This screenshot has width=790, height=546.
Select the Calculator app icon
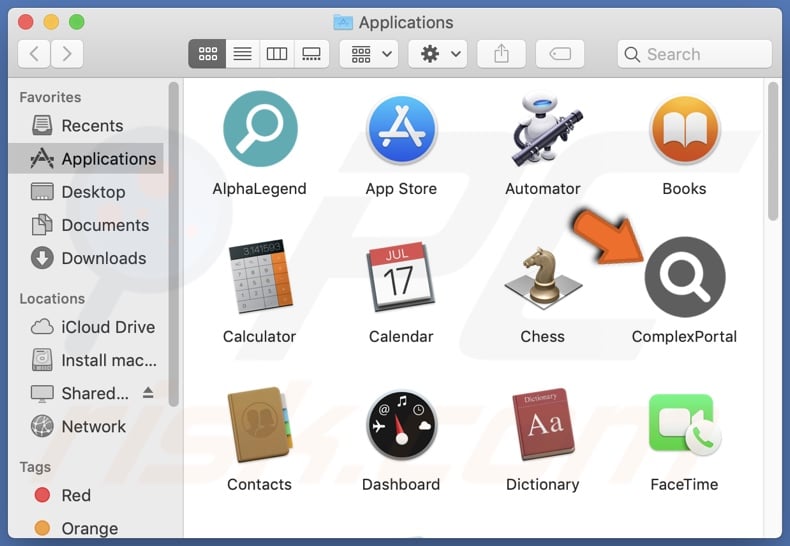[260, 275]
